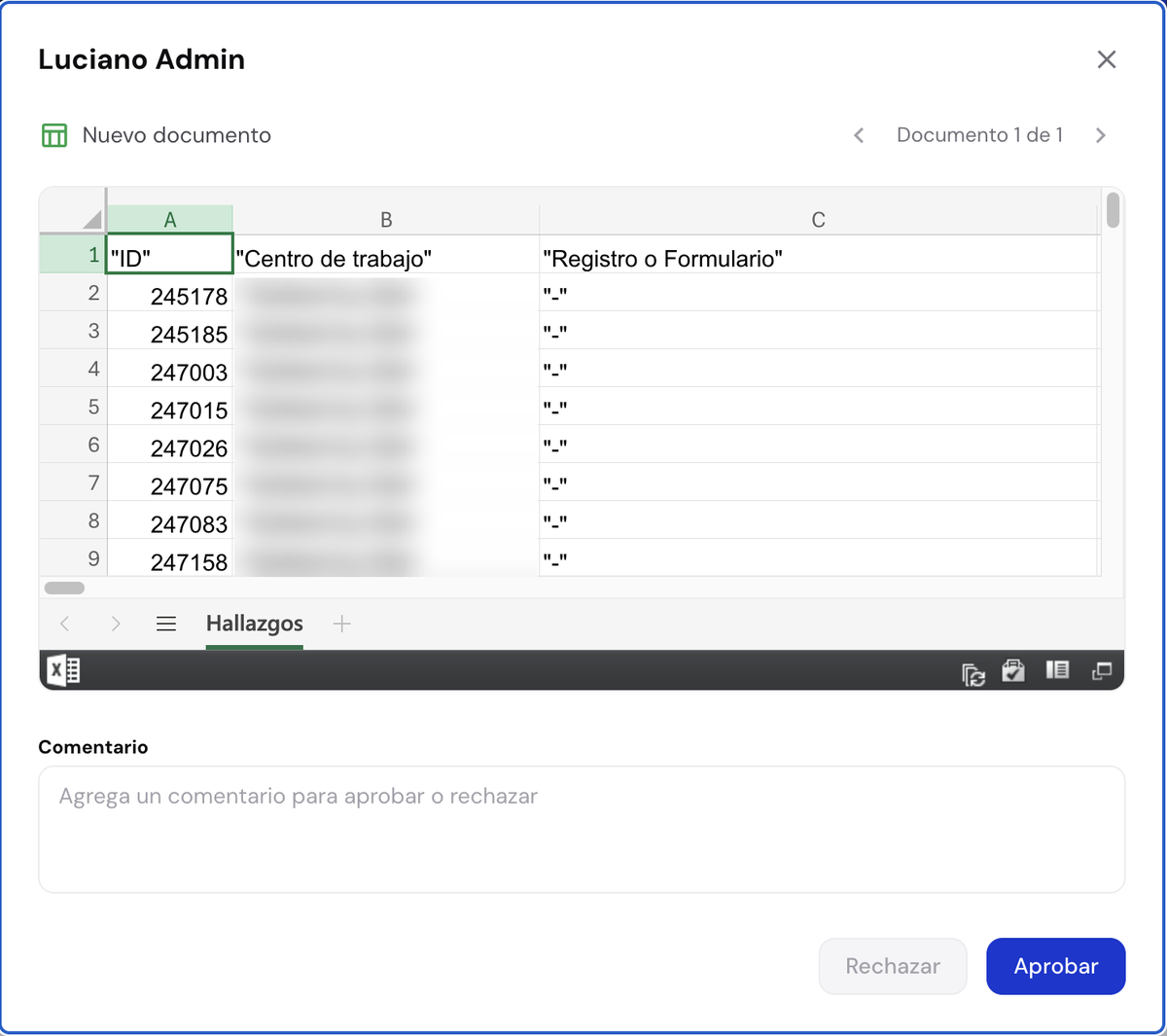Image resolution: width=1167 pixels, height=1036 pixels.
Task: Select column C header
Action: click(819, 220)
